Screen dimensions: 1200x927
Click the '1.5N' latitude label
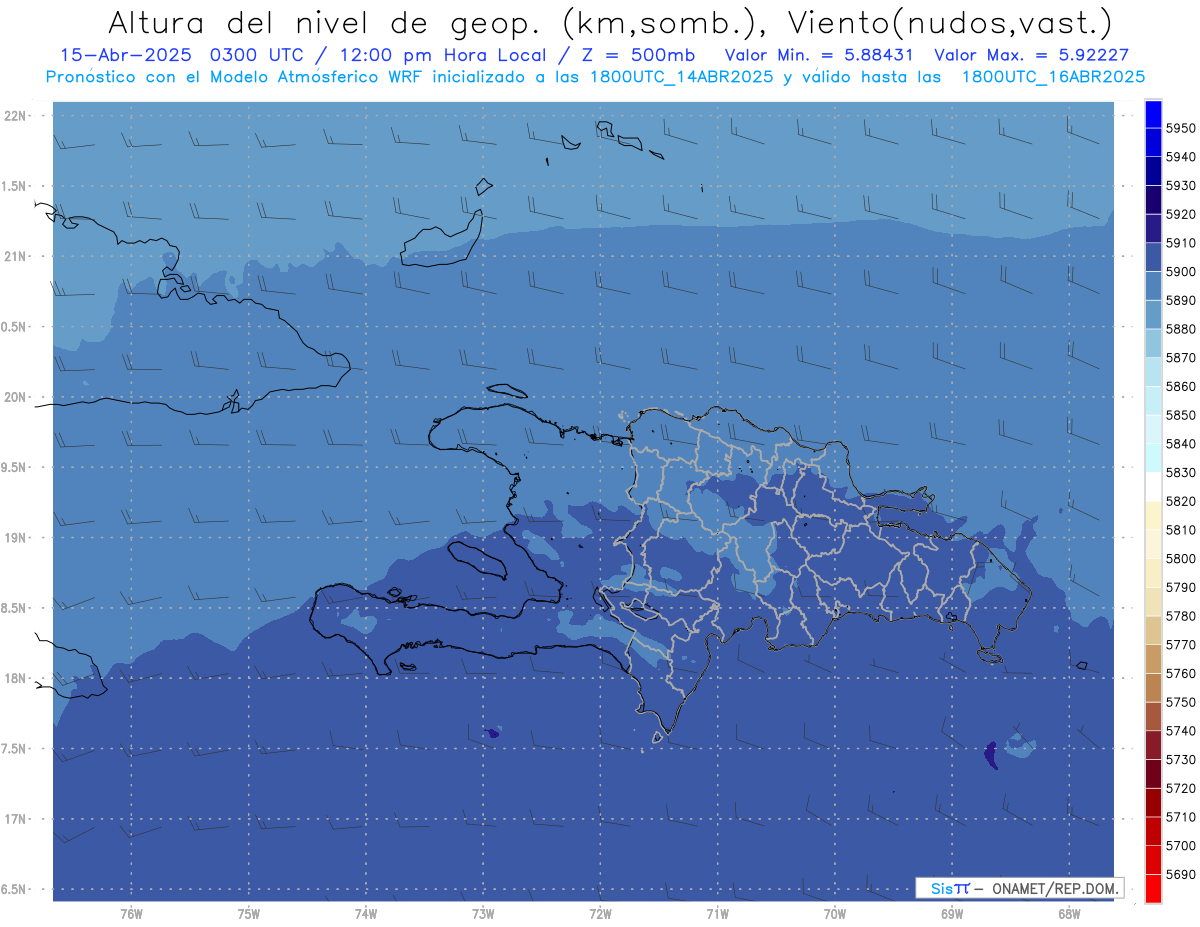click(14, 186)
